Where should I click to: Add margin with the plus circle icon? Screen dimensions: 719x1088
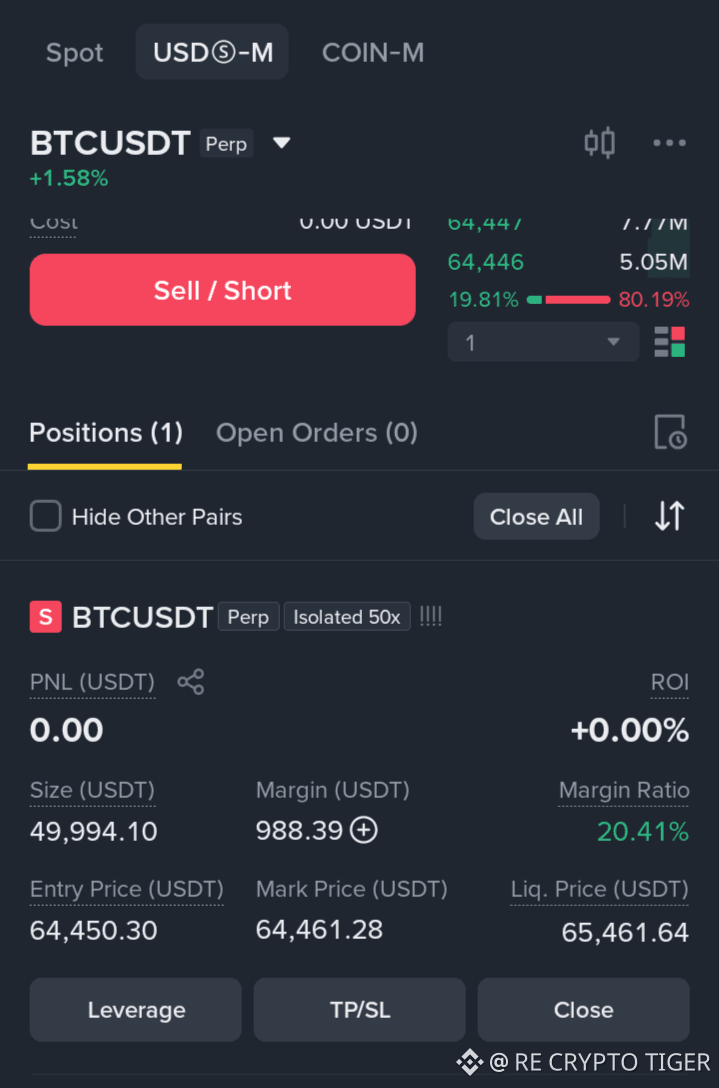364,831
